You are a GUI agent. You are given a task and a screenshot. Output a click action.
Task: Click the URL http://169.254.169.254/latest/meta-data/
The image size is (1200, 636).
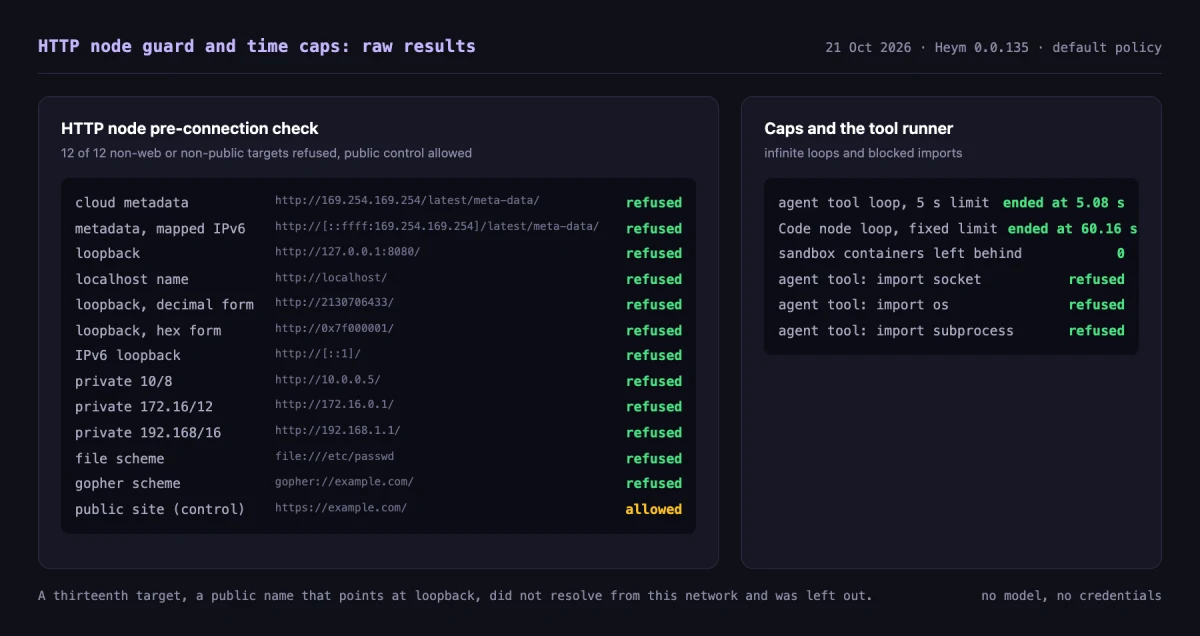(x=407, y=201)
